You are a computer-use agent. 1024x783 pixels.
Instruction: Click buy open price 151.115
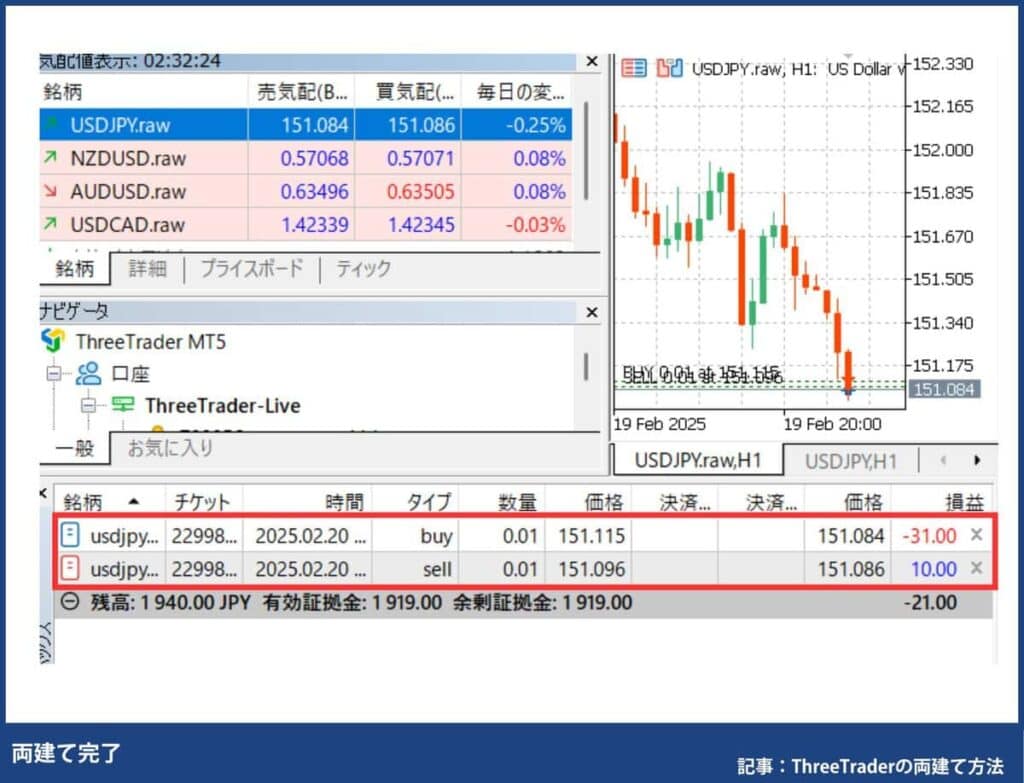click(592, 535)
